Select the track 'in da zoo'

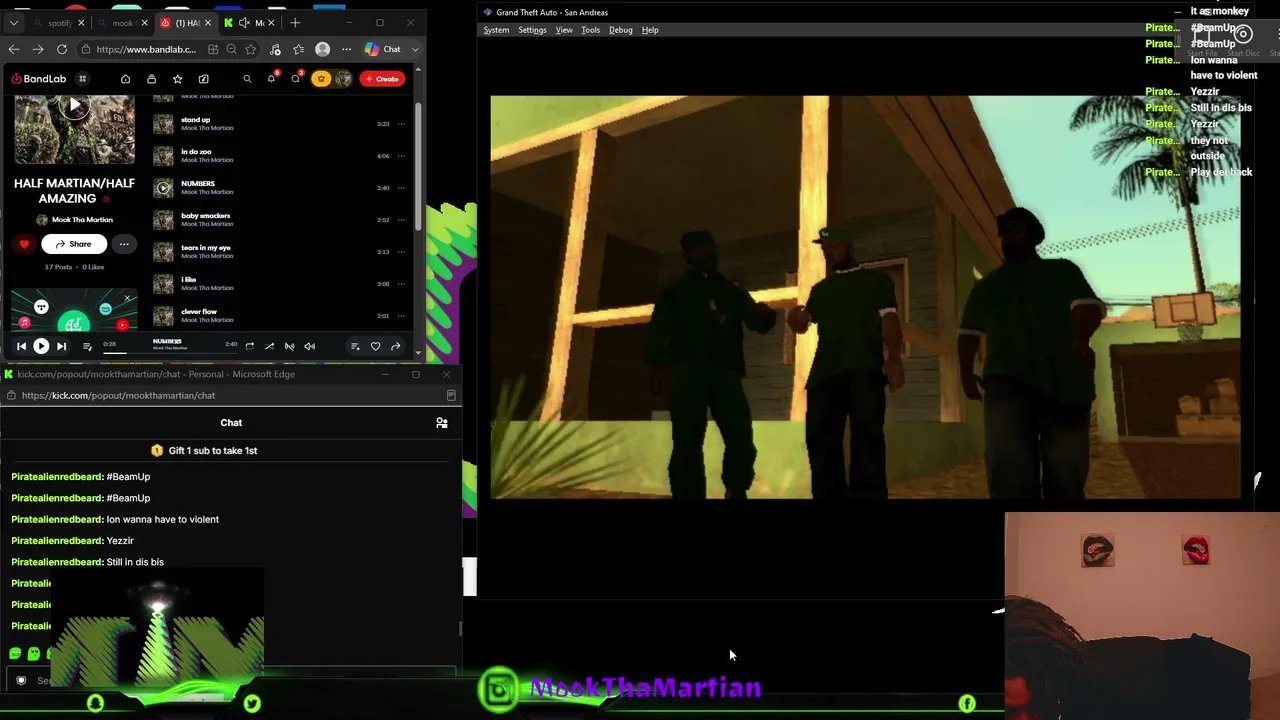point(196,152)
